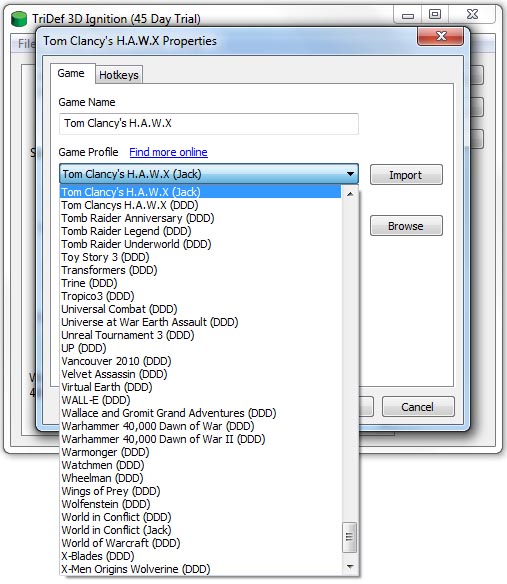The height and width of the screenshot is (584, 507).
Task: Choose Wheelman (DDD) profile
Action: [201, 478]
